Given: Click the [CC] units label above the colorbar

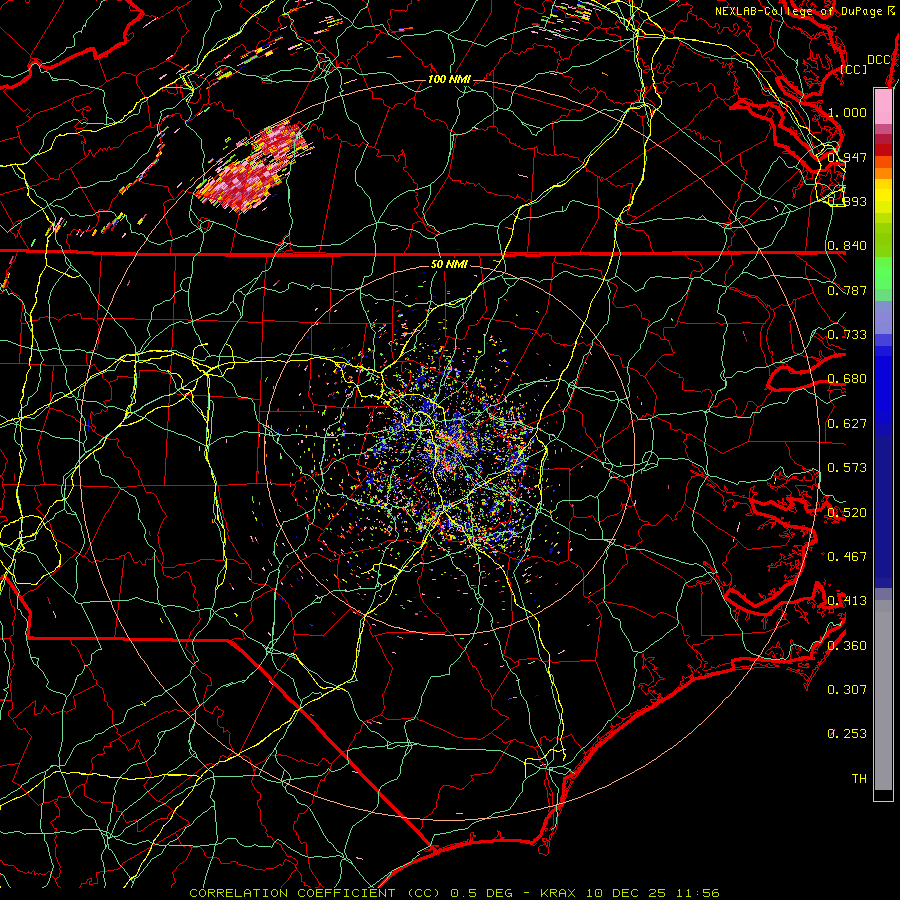Looking at the screenshot, I should coord(853,69).
